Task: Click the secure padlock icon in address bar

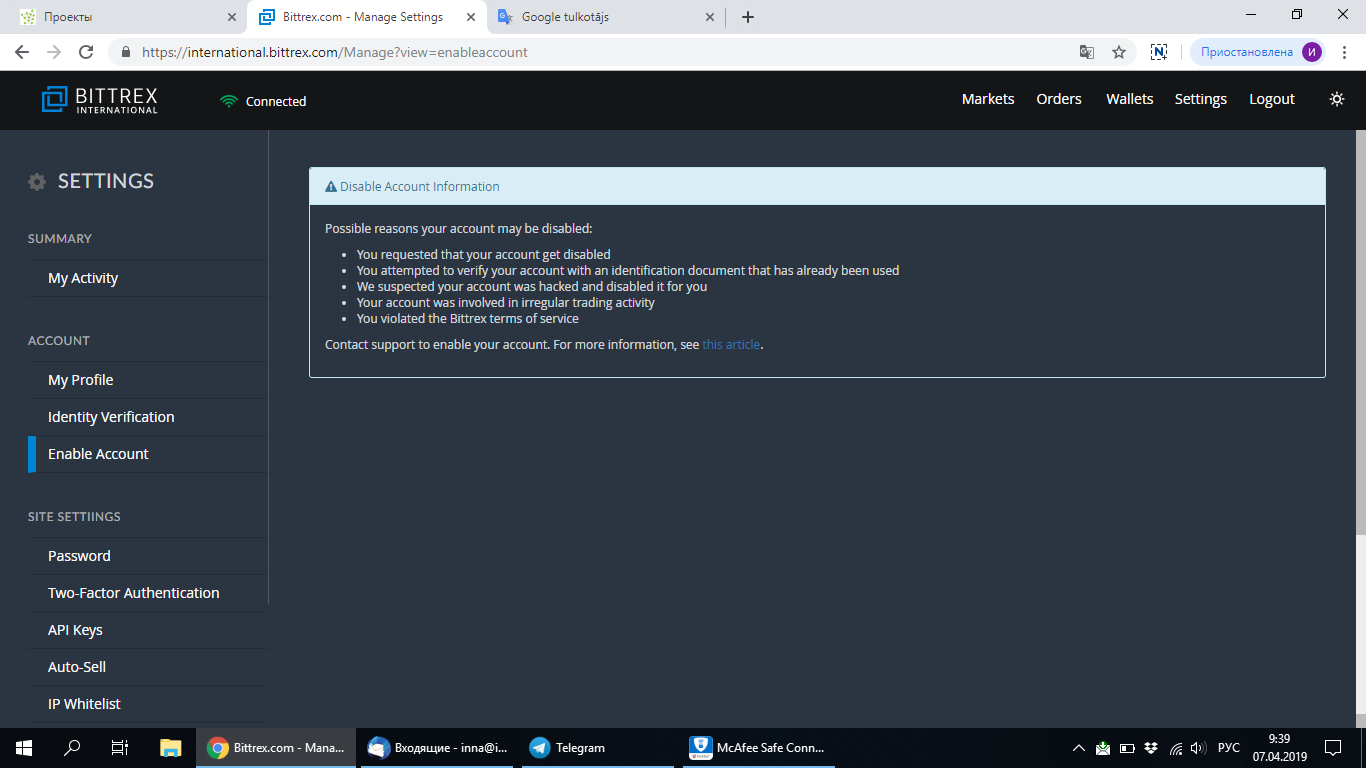Action: point(127,52)
